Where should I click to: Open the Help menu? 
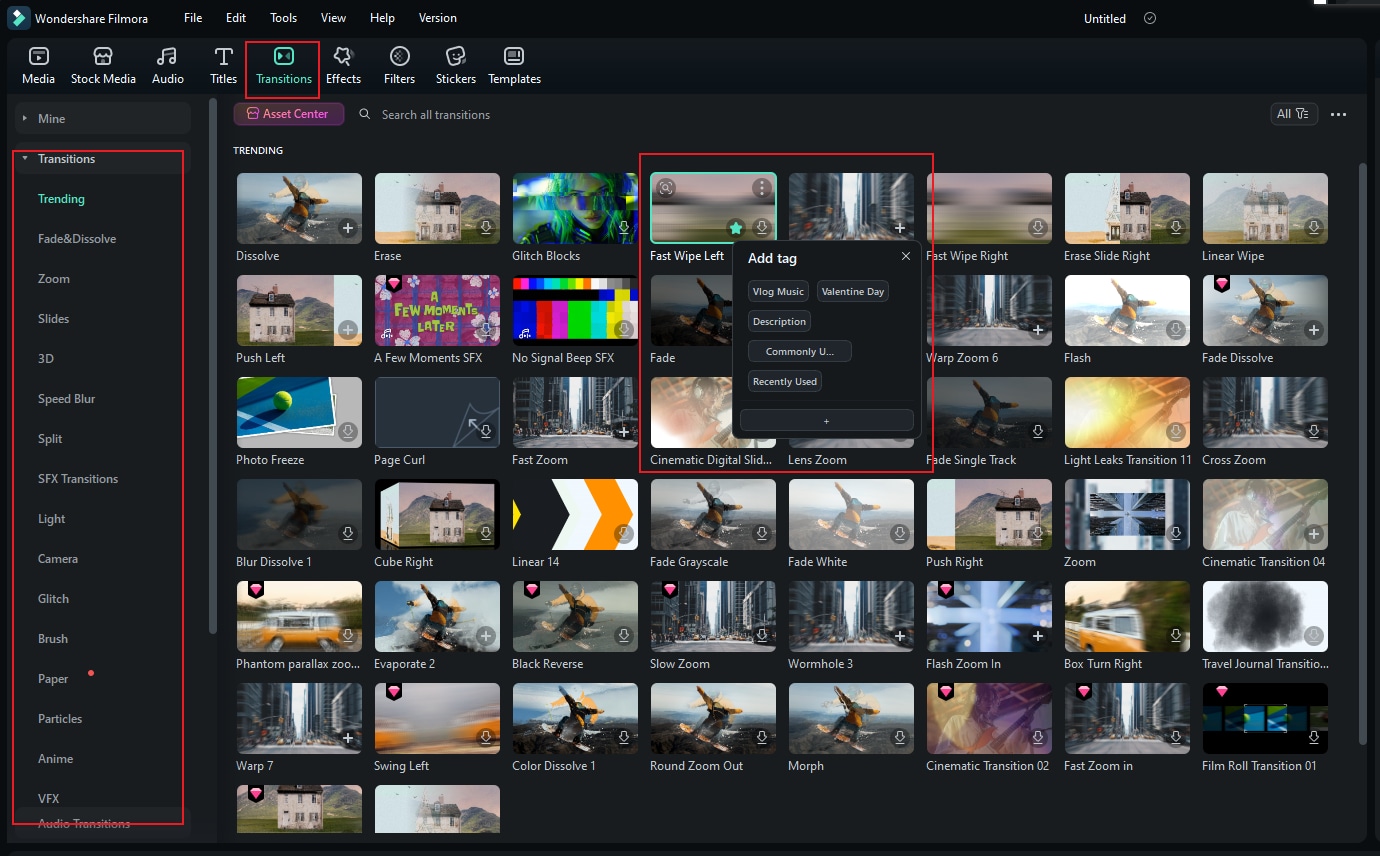382,18
